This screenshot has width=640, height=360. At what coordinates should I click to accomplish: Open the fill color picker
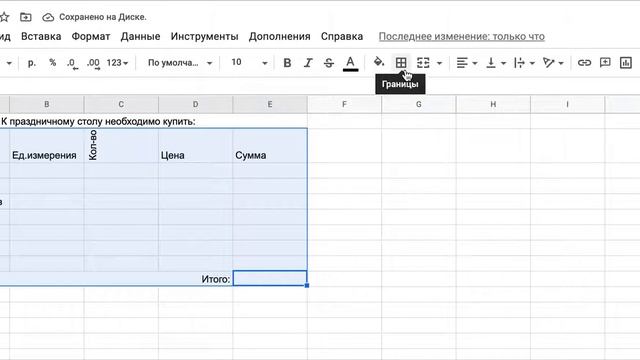[x=379, y=62]
